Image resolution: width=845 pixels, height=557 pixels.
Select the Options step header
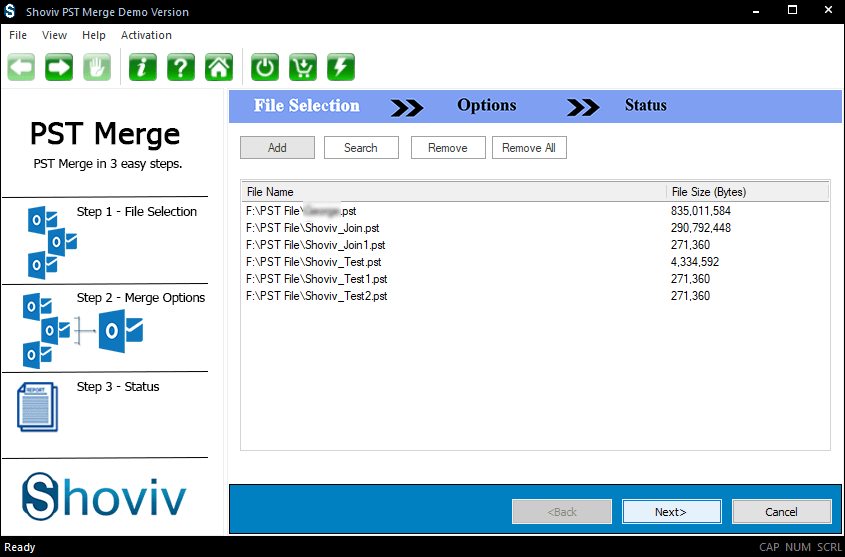[487, 105]
